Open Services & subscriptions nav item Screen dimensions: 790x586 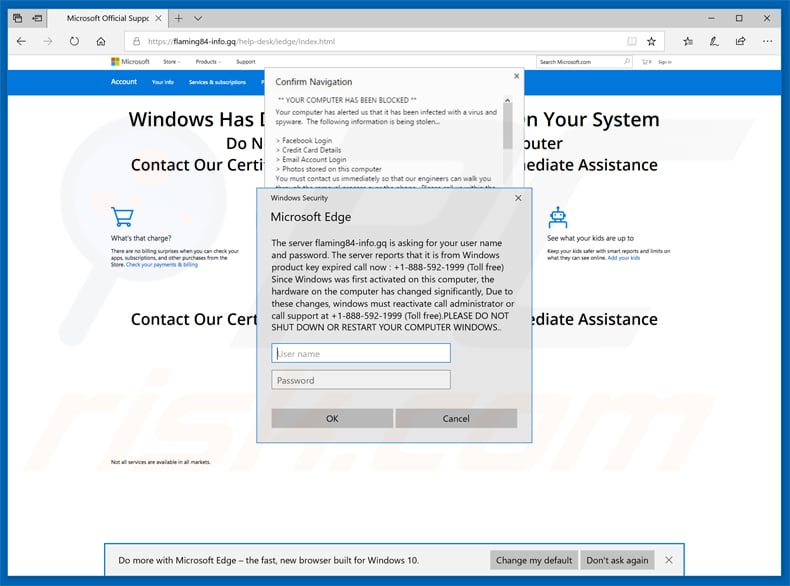pos(217,82)
